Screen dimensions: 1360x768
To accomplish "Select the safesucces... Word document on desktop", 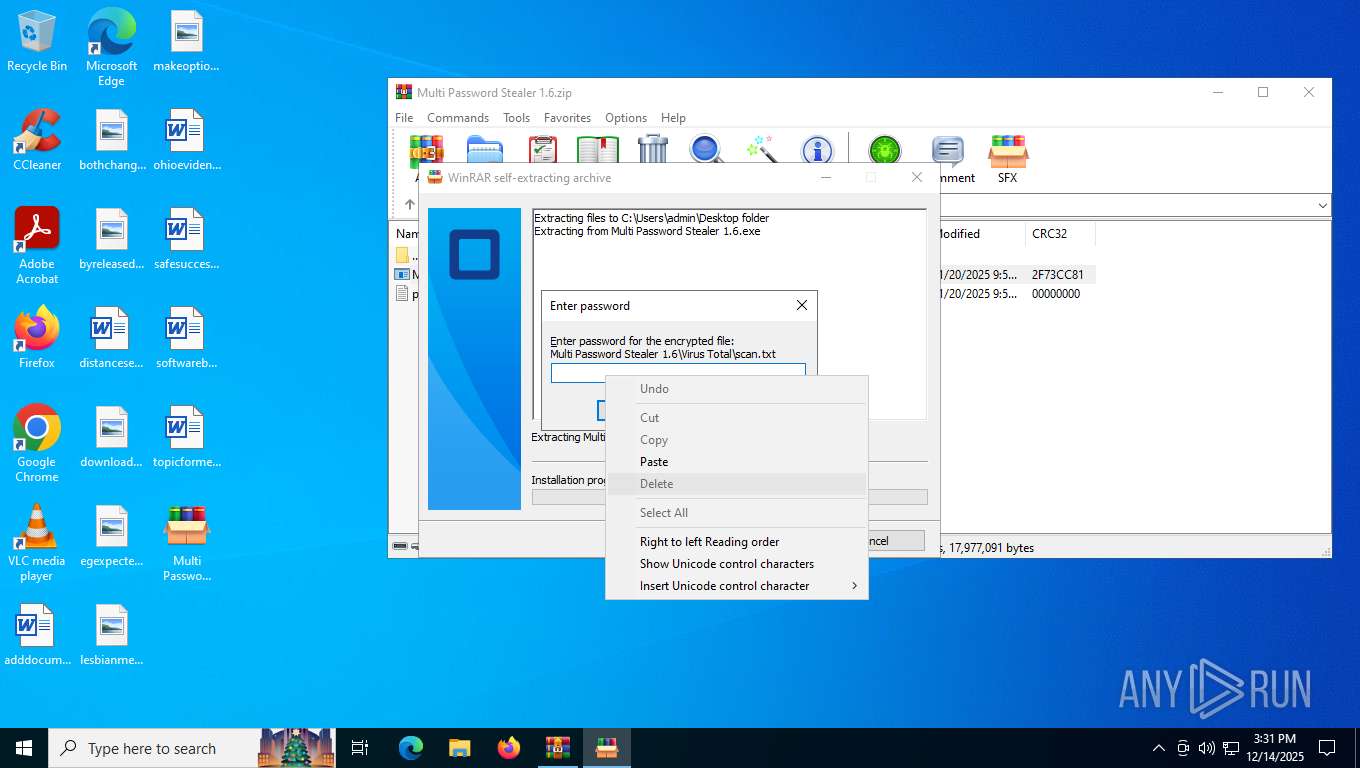I will tap(186, 239).
